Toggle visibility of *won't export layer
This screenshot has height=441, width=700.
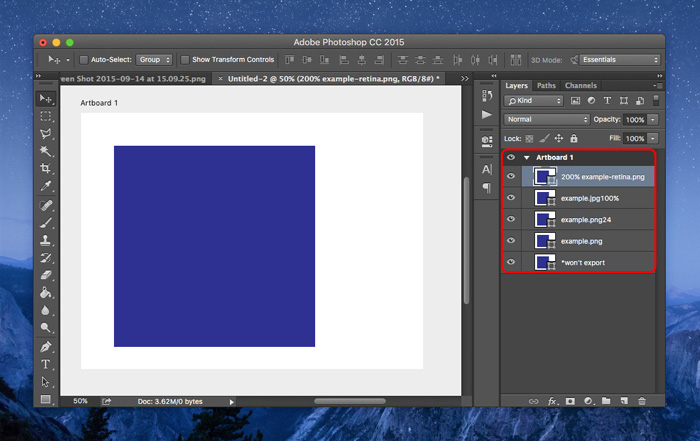coord(511,262)
